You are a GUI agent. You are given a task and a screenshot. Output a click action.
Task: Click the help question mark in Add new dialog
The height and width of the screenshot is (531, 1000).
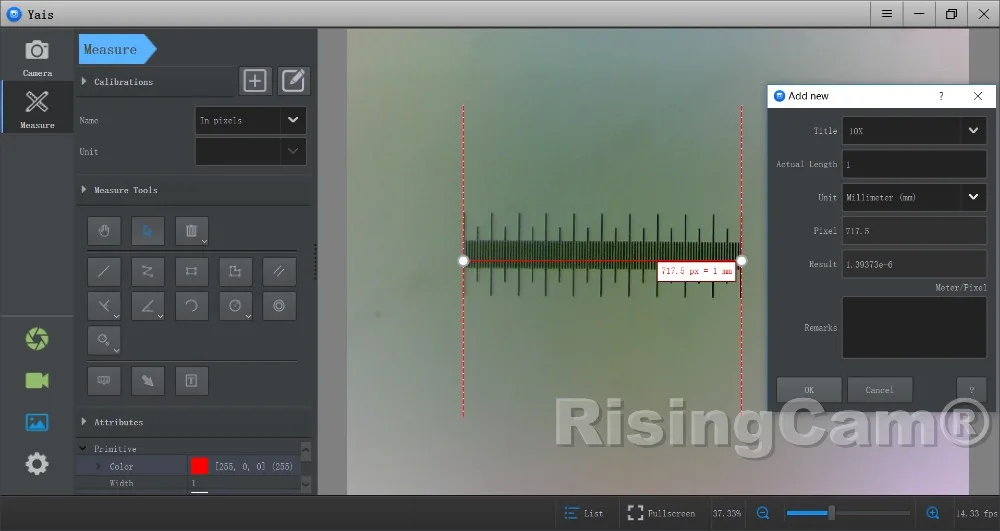(x=941, y=96)
